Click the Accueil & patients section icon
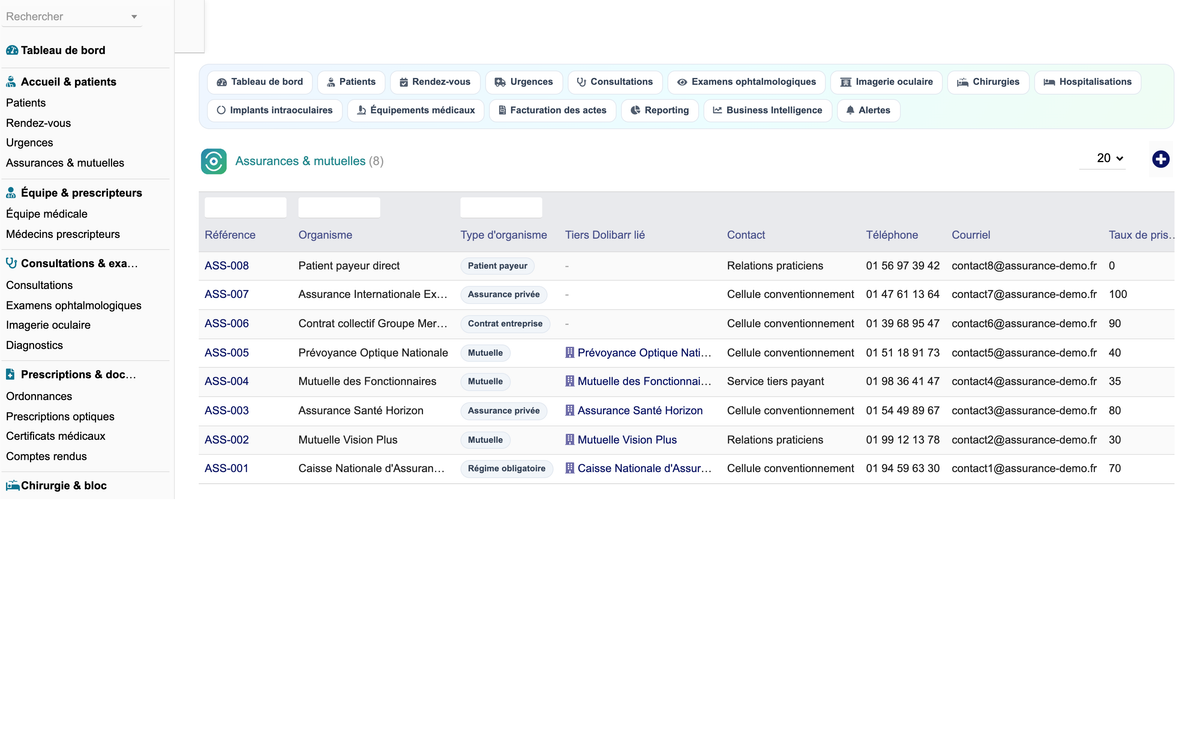Screen dimensions: 1200x743 (x=11, y=82)
